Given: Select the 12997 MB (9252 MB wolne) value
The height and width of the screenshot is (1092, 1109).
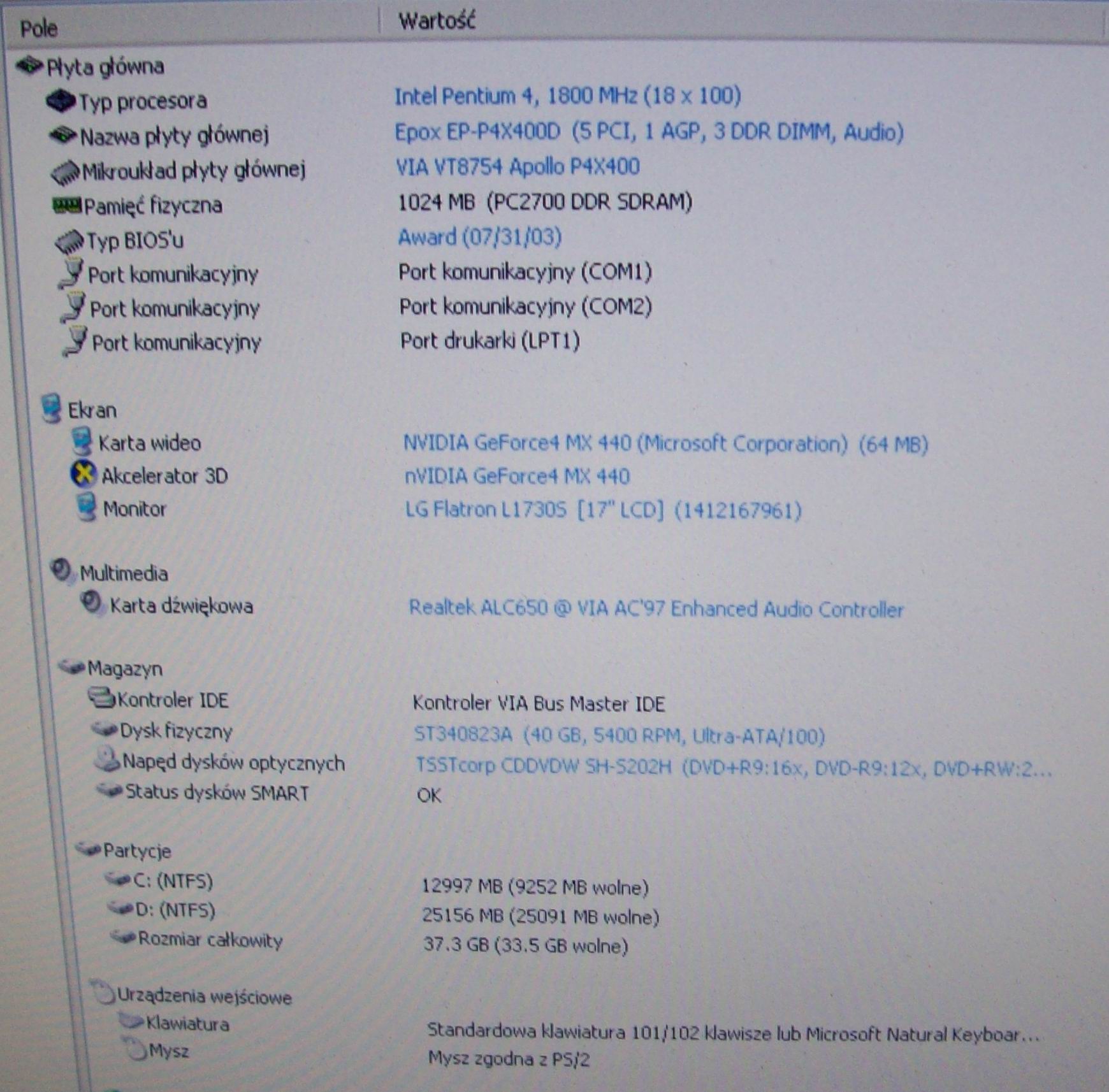Looking at the screenshot, I should coord(535,887).
